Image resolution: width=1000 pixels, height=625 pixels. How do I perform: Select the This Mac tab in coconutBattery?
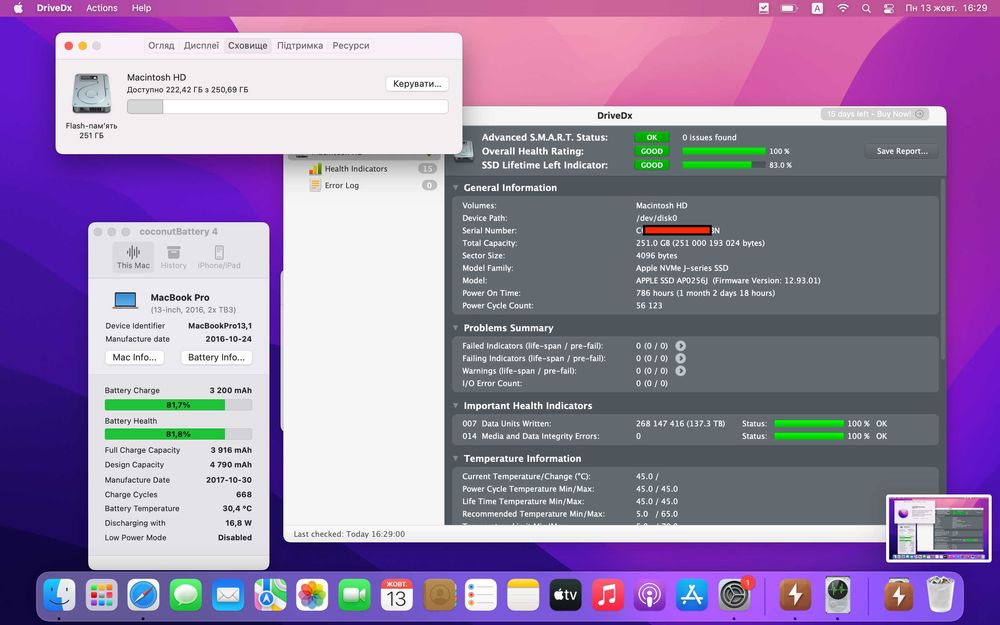133,257
